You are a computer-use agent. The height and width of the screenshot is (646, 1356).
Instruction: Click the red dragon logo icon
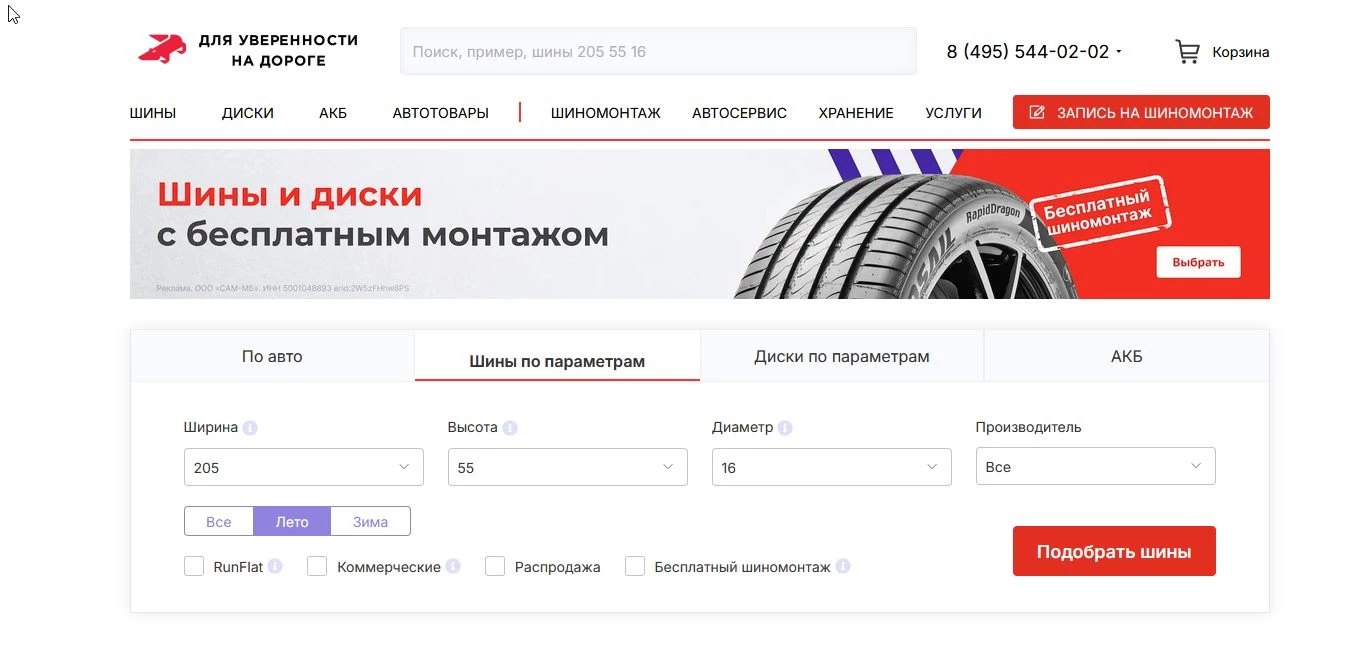163,47
